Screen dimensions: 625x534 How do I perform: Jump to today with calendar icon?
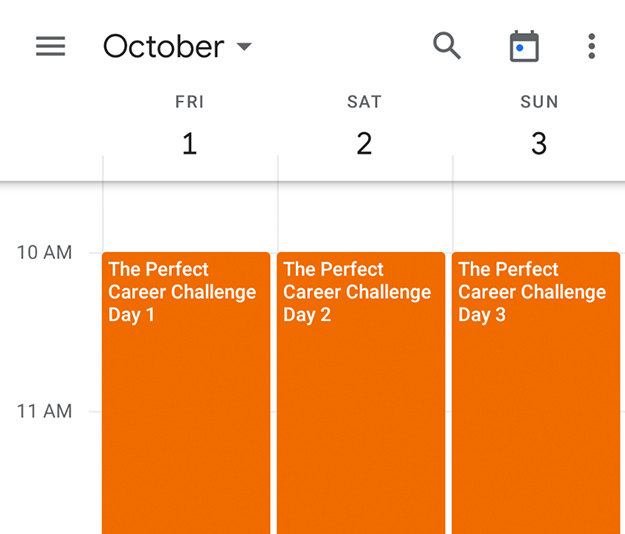pyautogui.click(x=524, y=46)
